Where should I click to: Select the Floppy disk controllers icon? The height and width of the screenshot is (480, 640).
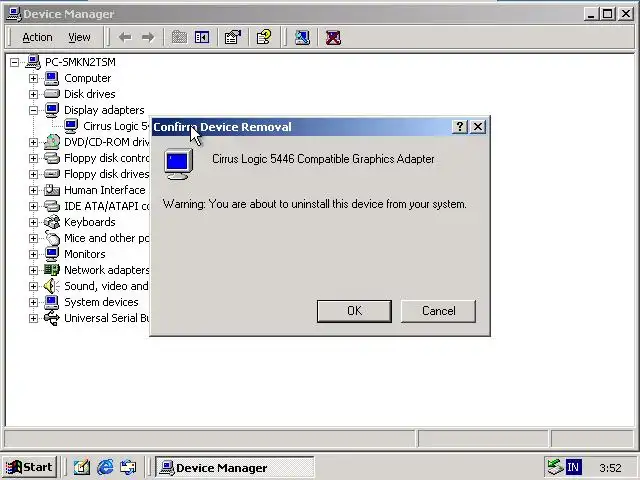tap(52, 158)
